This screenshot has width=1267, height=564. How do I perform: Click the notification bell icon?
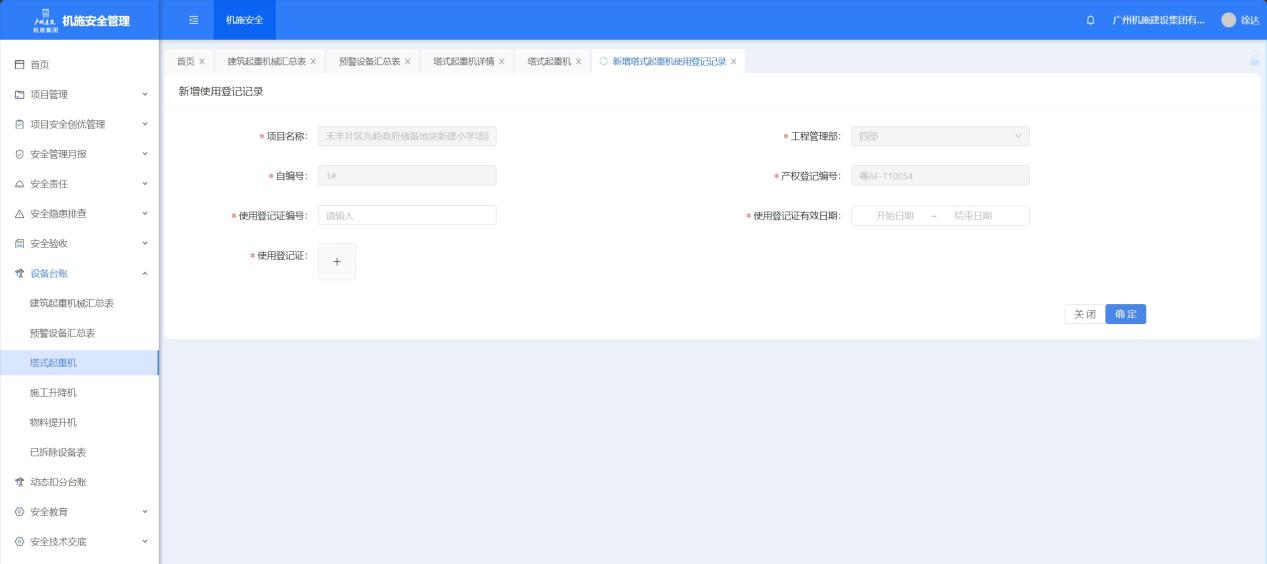(x=1089, y=20)
